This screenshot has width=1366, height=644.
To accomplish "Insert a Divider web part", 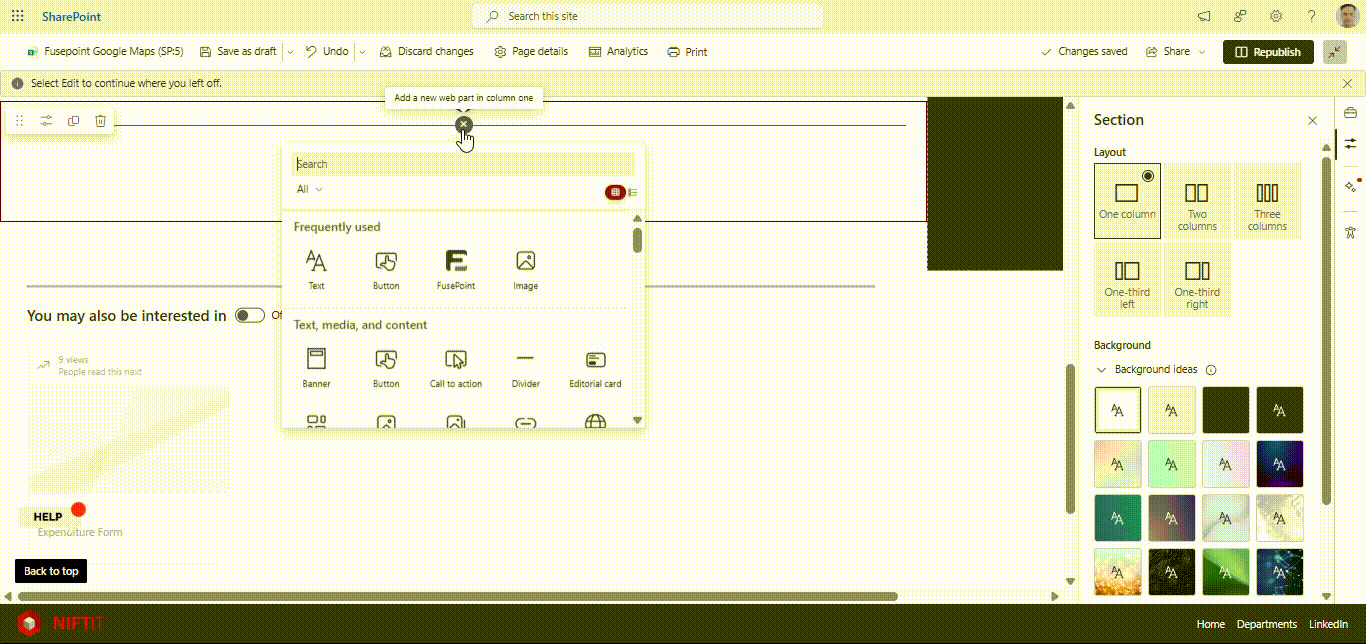I will (525, 367).
